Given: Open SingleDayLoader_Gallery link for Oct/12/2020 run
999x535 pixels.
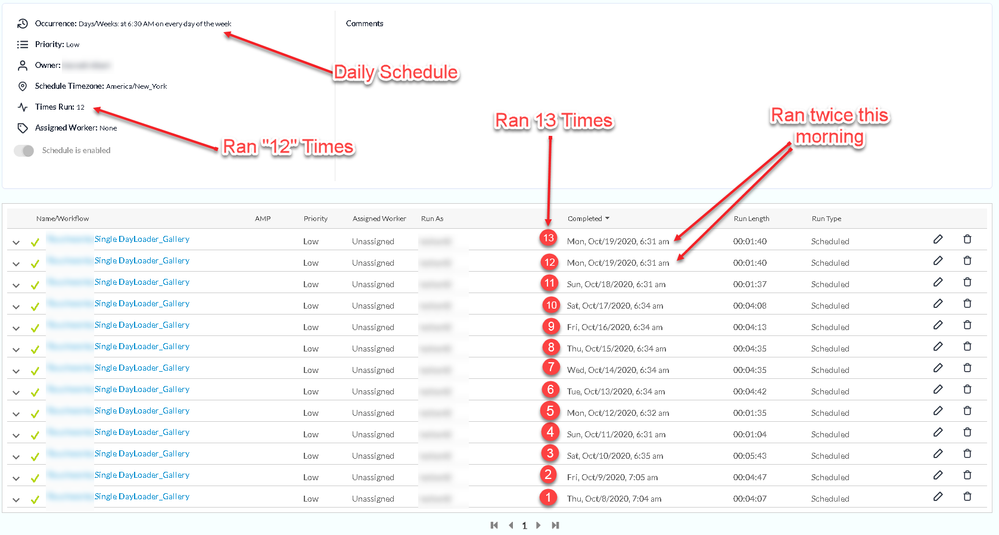Looking at the screenshot, I should pos(142,411).
